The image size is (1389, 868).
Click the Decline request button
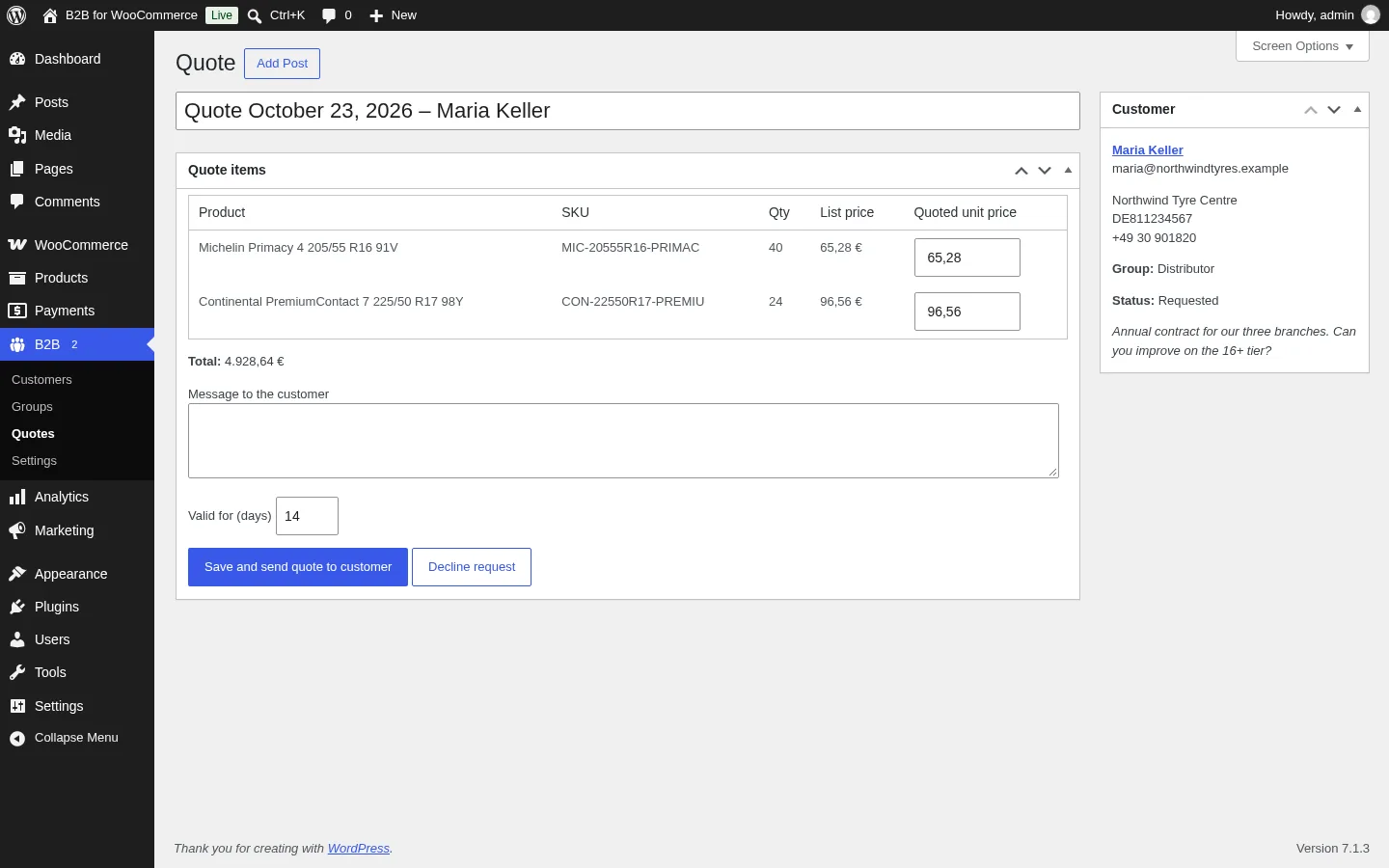point(472,567)
